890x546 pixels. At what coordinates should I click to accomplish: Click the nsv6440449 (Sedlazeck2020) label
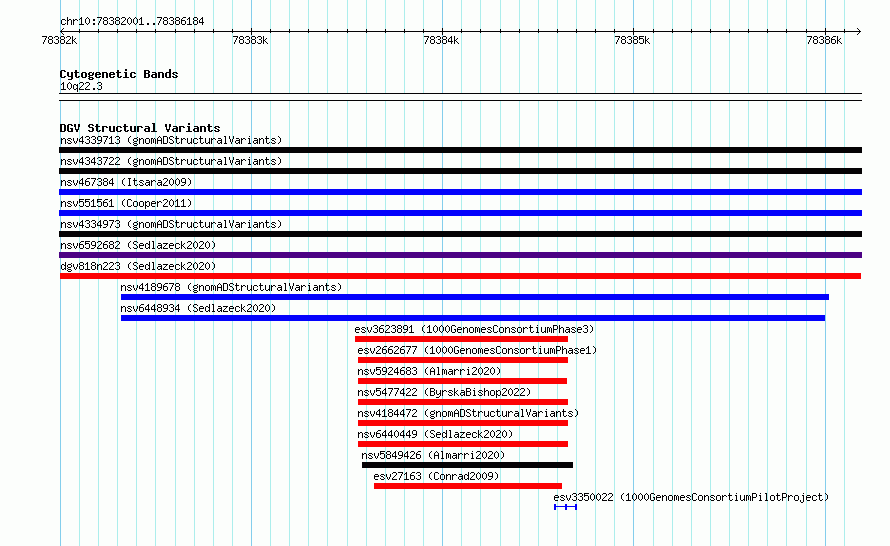point(435,434)
